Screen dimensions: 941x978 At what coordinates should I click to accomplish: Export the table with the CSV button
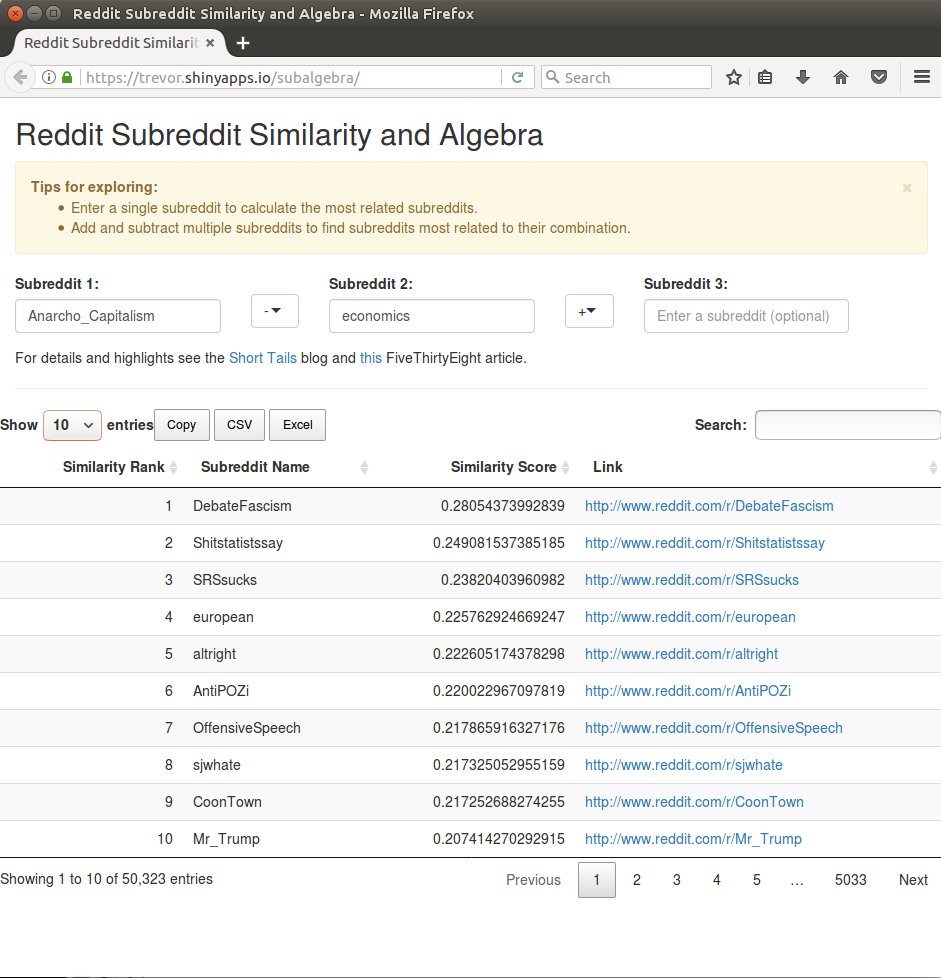239,425
